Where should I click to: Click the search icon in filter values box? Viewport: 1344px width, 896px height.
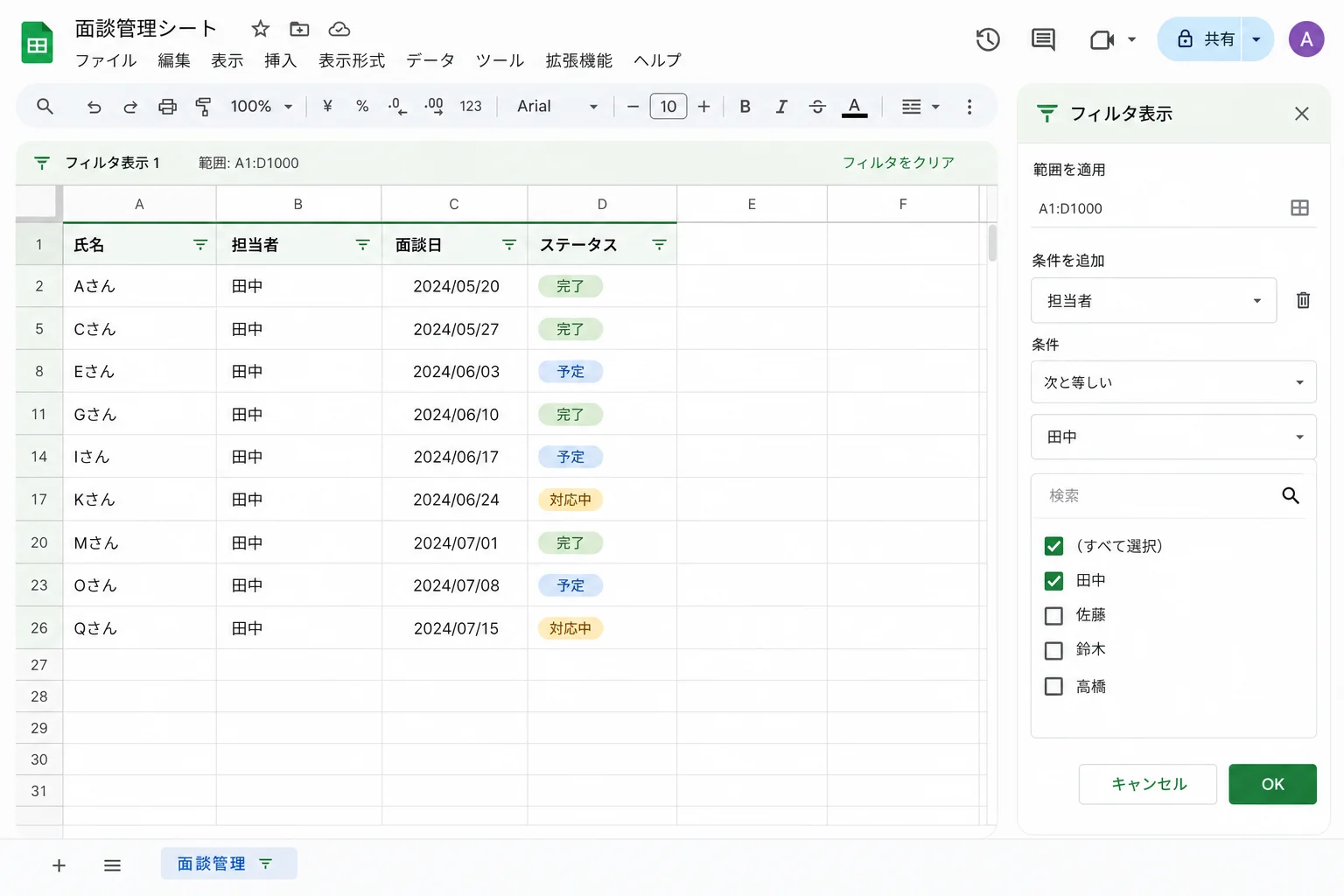pos(1291,495)
